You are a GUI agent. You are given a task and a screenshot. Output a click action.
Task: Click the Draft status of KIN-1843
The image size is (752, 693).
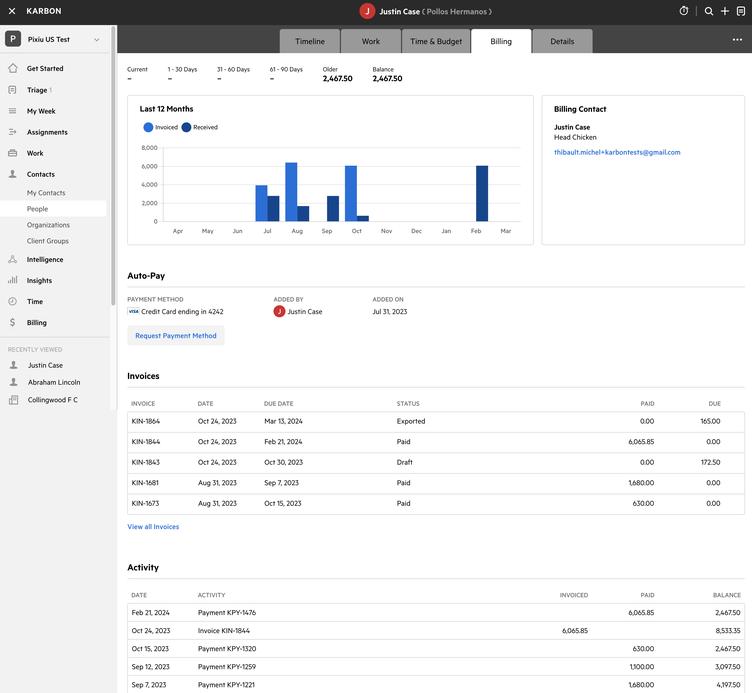tap(404, 462)
